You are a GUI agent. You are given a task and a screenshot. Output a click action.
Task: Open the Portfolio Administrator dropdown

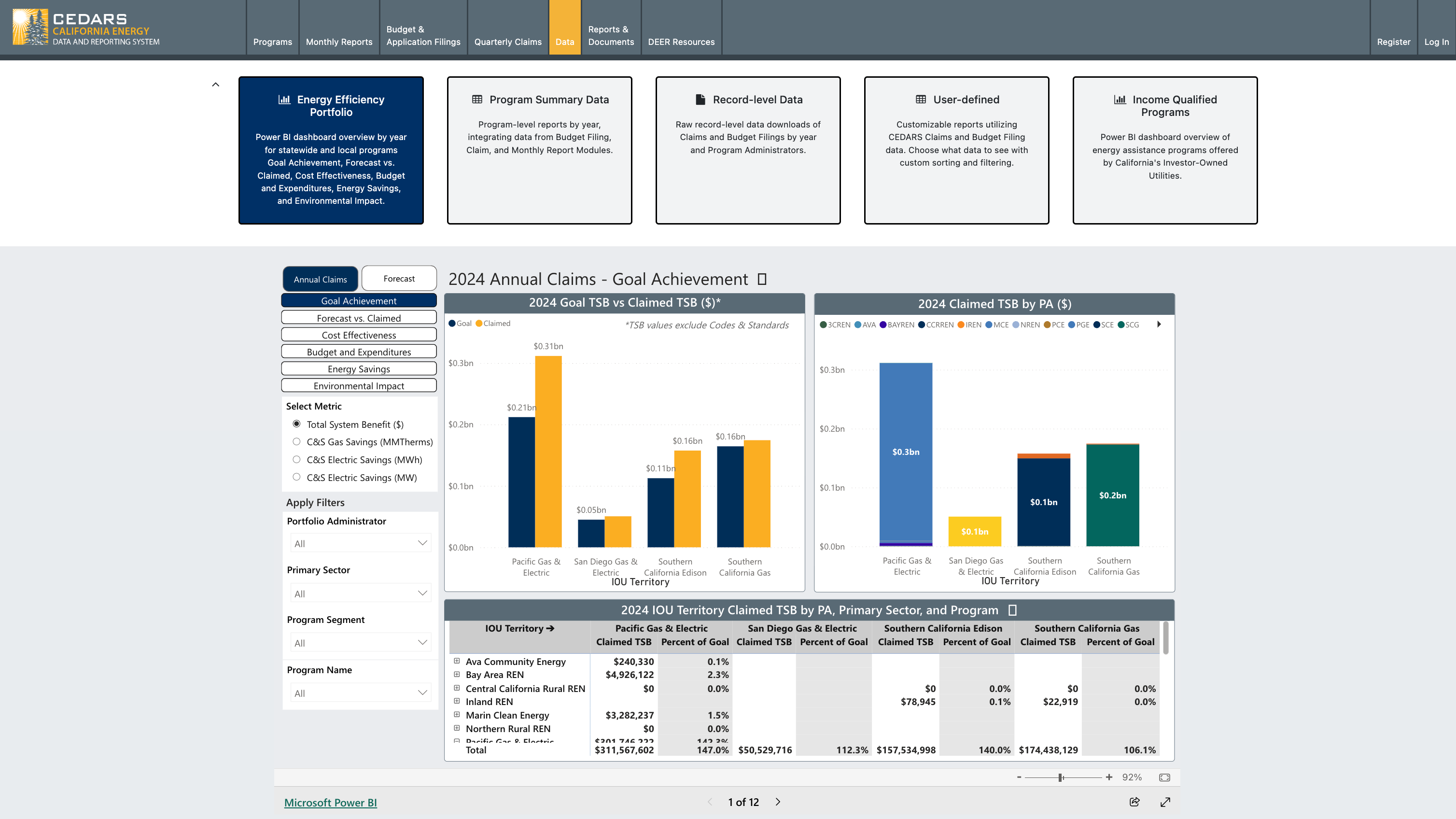360,543
